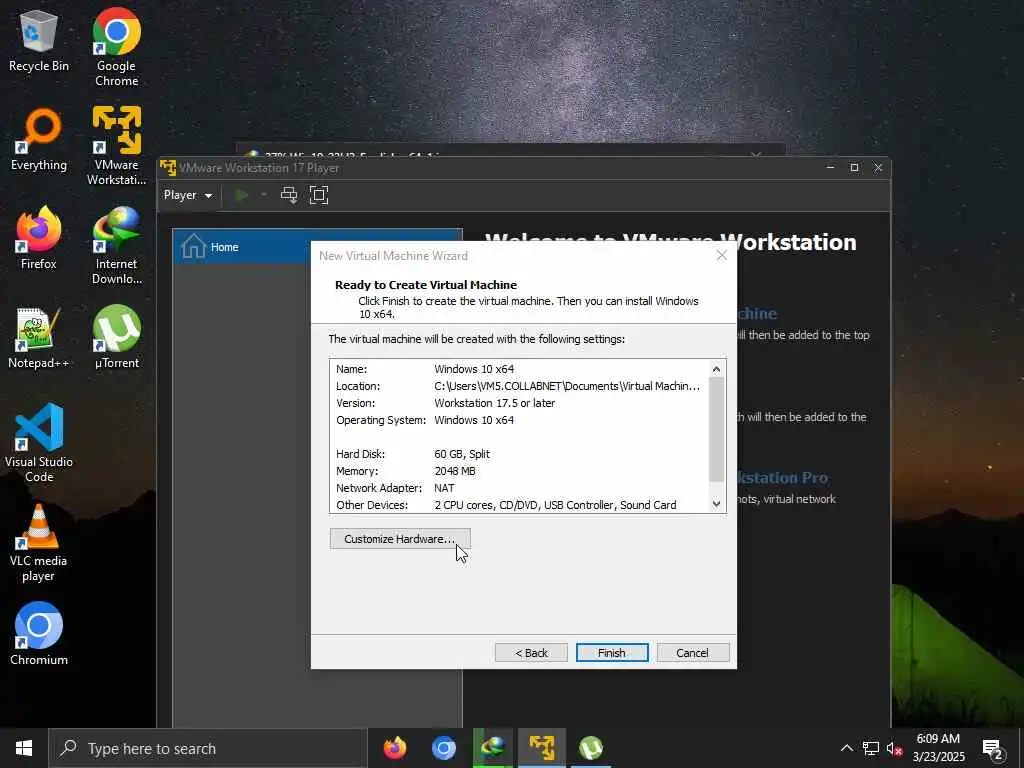Image resolution: width=1024 pixels, height=768 pixels.
Task: Click the '60 GB, Split' hard disk value
Action: pos(462,454)
